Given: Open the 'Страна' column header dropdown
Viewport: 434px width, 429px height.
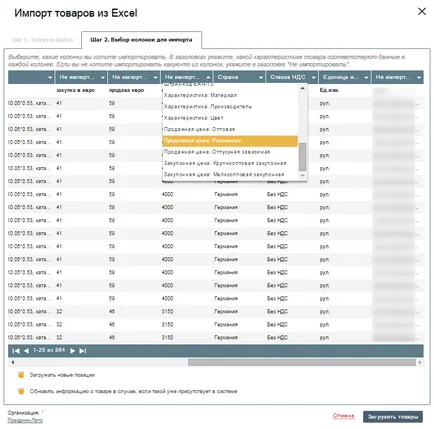Looking at the screenshot, I should tap(261, 77).
